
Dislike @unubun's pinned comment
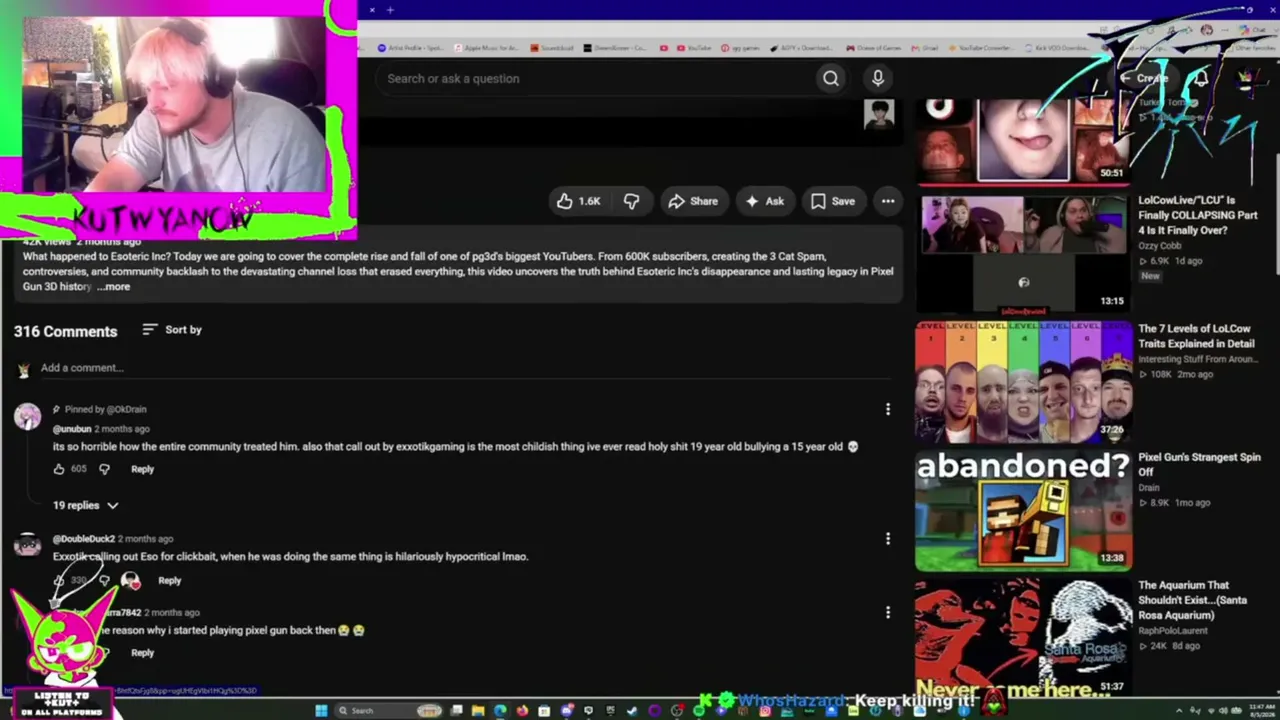[x=104, y=469]
